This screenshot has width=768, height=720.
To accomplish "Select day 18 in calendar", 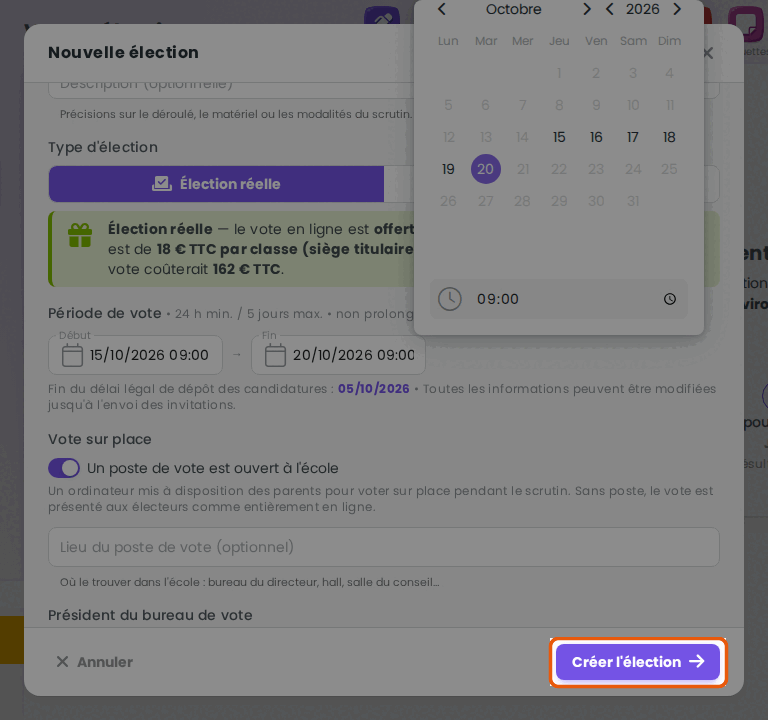I will tap(670, 137).
